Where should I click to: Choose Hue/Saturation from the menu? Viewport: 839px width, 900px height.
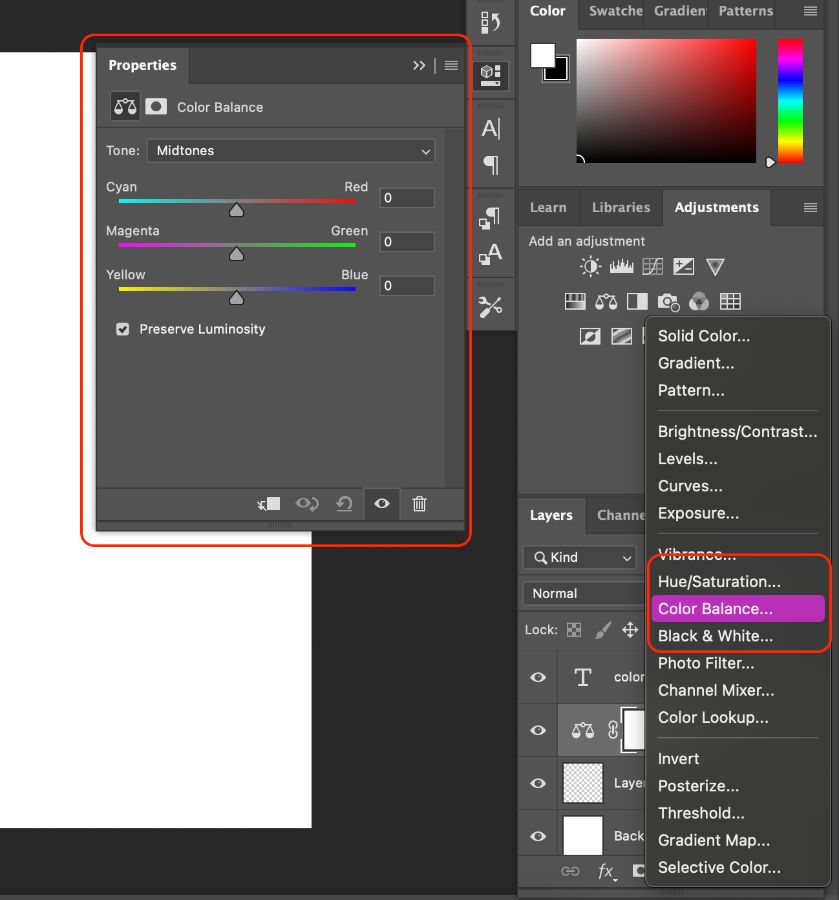[738, 582]
